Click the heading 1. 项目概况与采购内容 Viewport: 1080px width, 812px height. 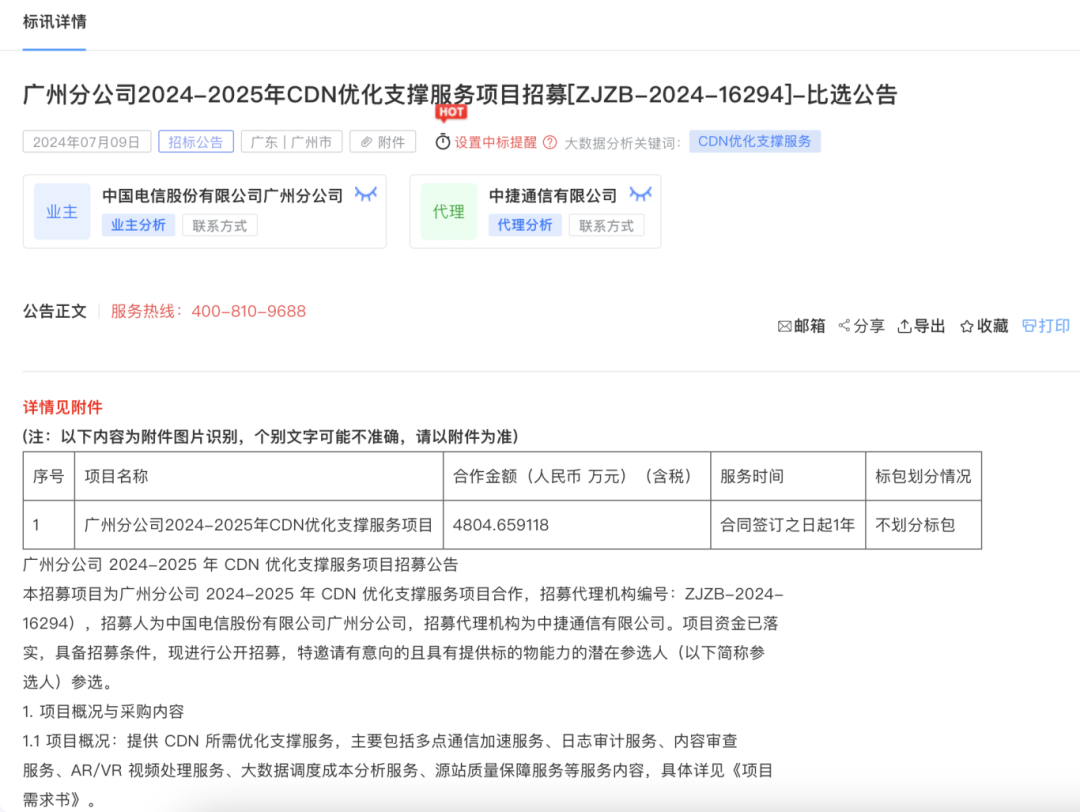pos(103,711)
